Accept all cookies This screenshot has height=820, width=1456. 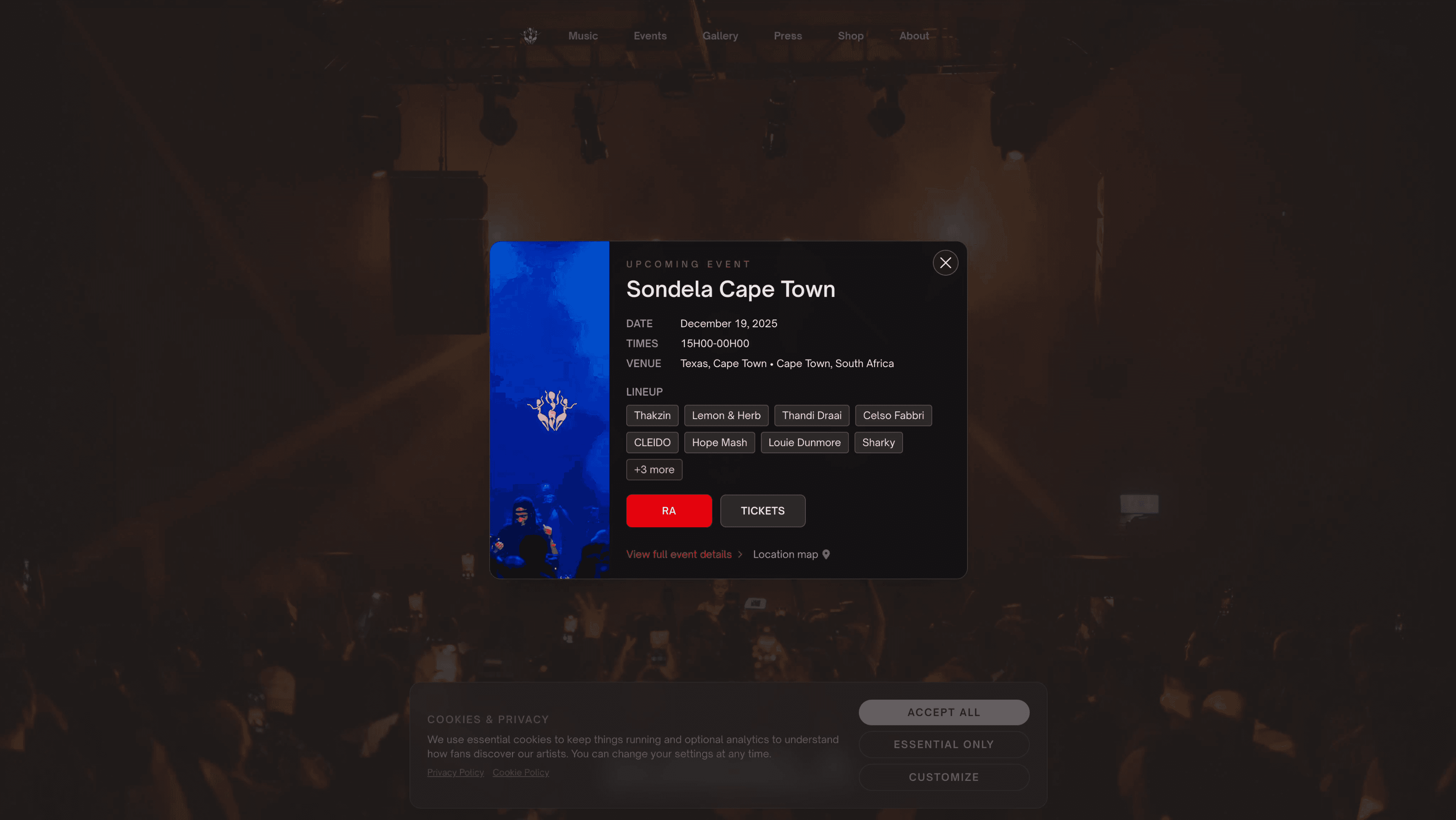[x=943, y=713]
